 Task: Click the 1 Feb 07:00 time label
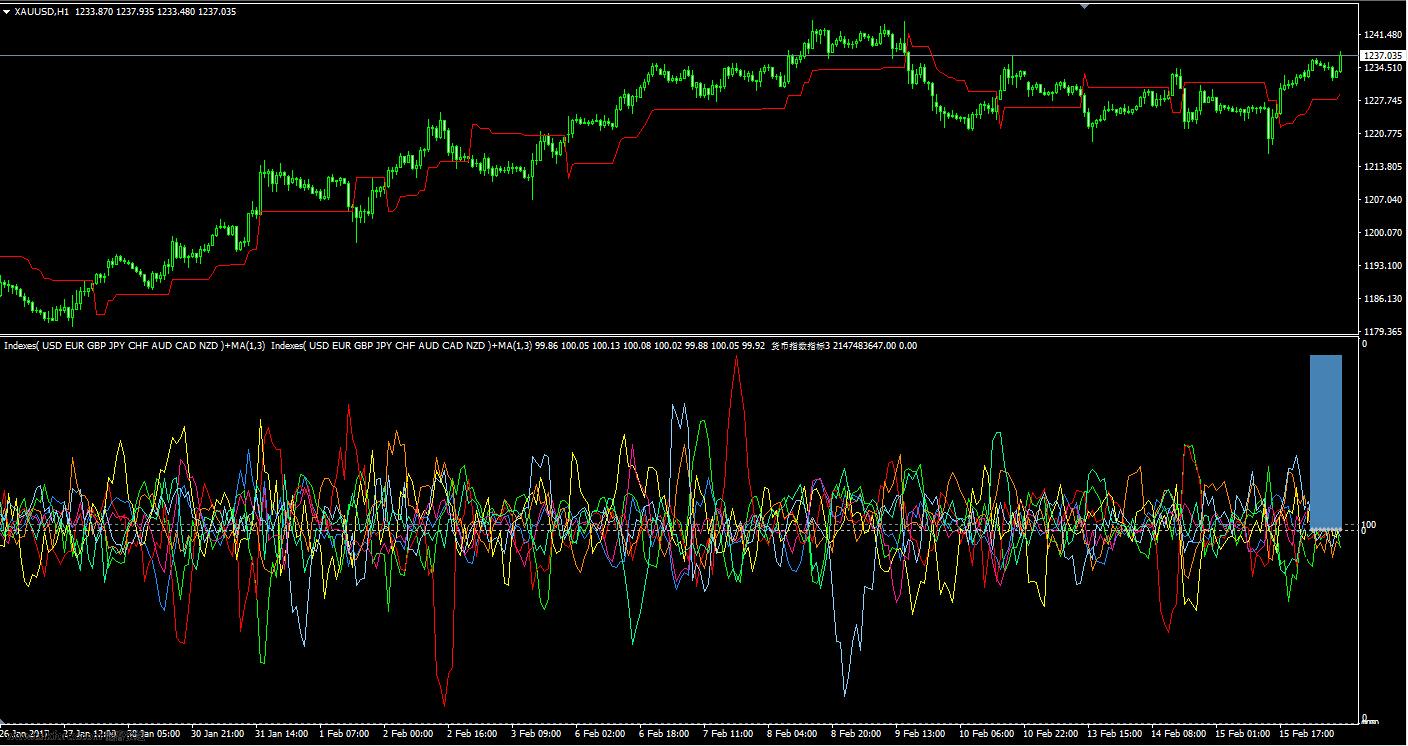click(344, 734)
